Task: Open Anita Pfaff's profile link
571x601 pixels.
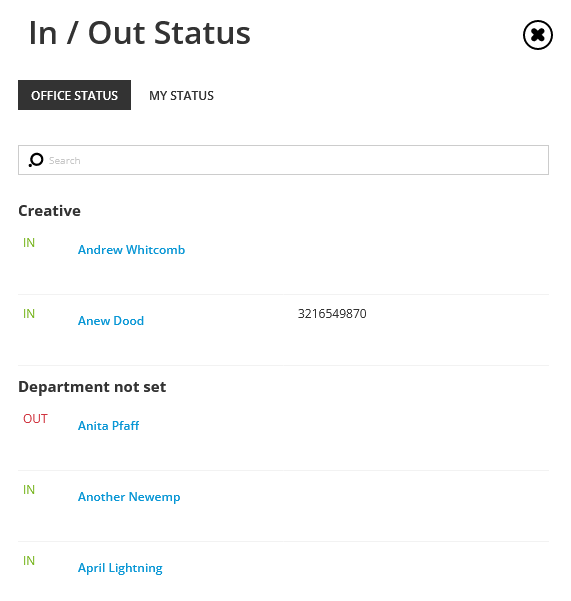Action: pyautogui.click(x=108, y=425)
